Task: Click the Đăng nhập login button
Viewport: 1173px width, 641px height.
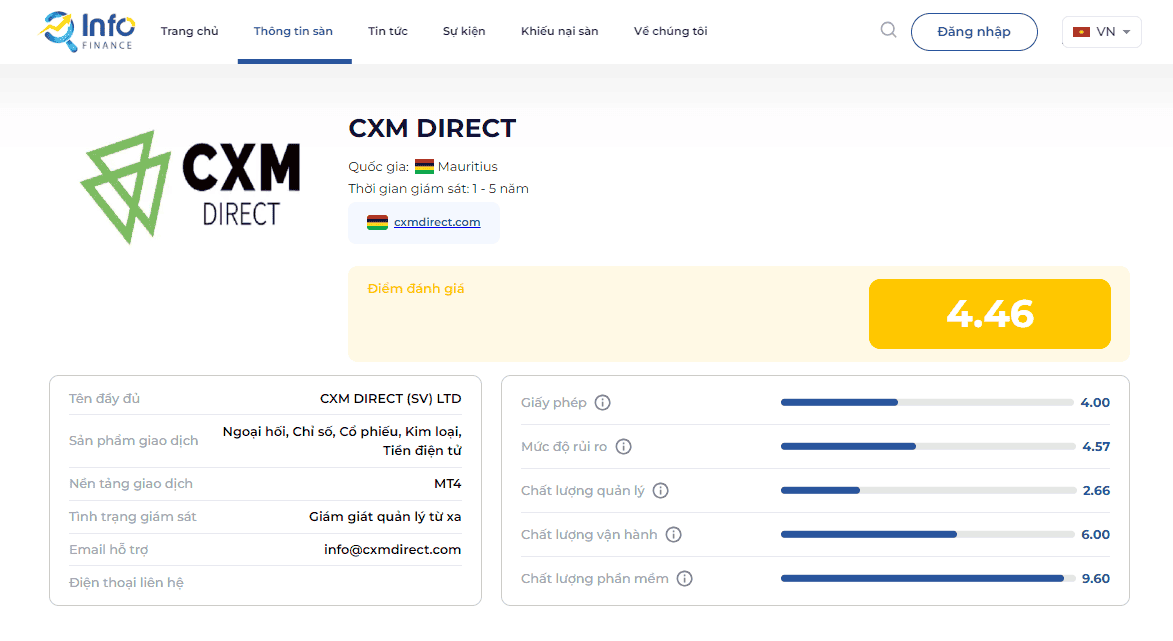Action: 974,32
